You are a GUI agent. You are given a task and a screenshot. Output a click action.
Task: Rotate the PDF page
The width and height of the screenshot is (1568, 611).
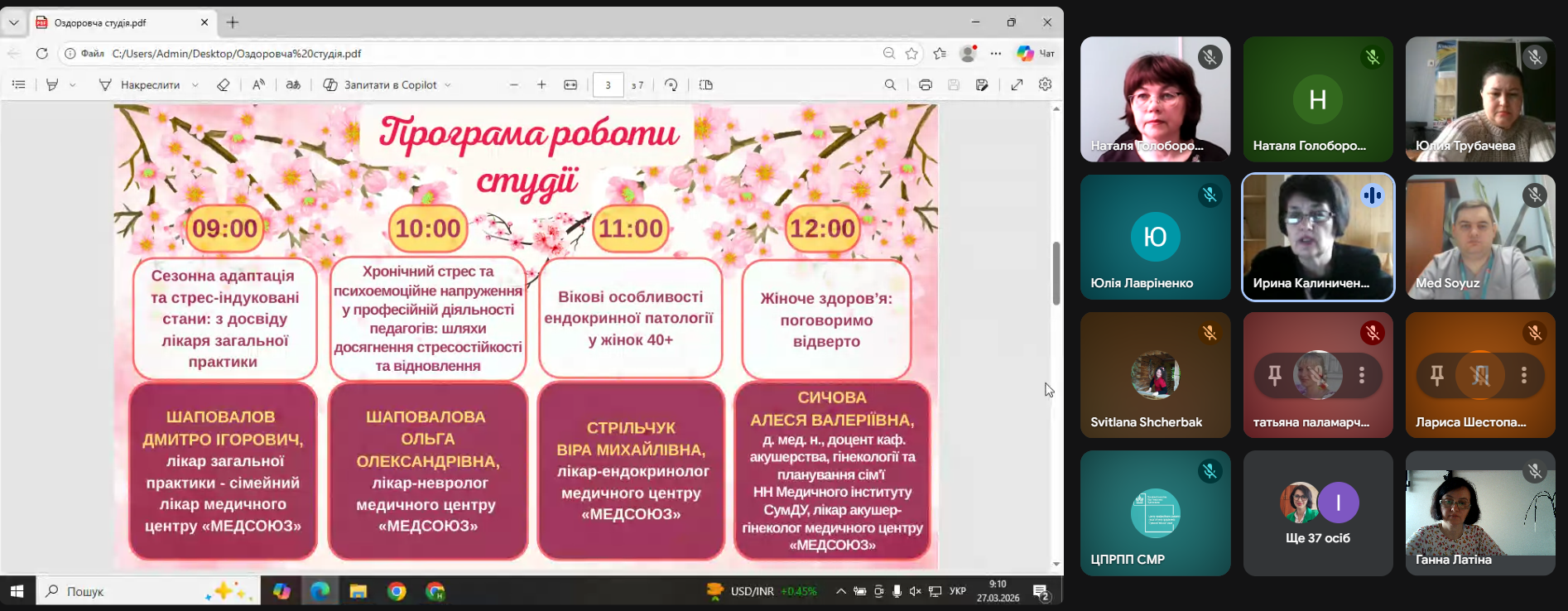[671, 84]
